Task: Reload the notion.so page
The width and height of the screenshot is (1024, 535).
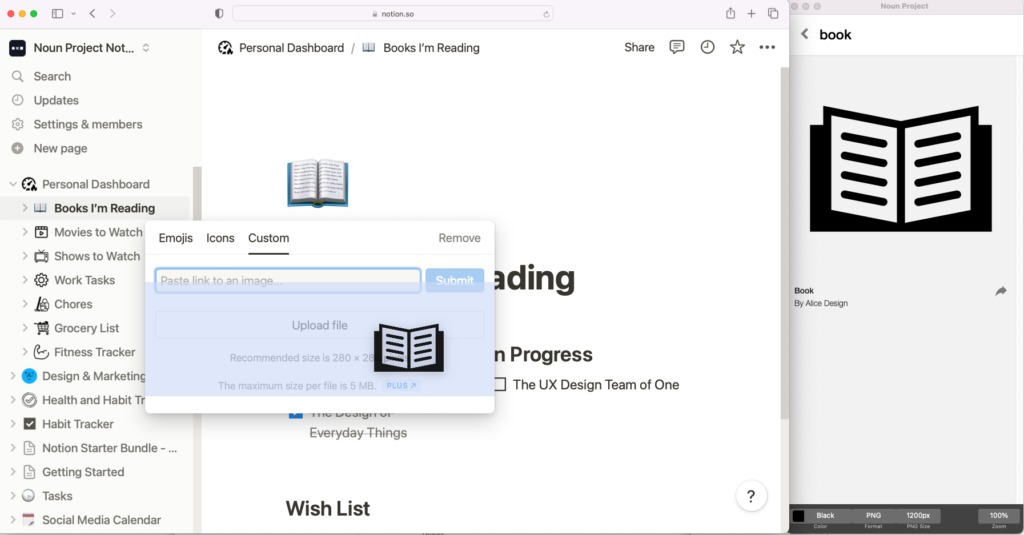Action: [546, 14]
